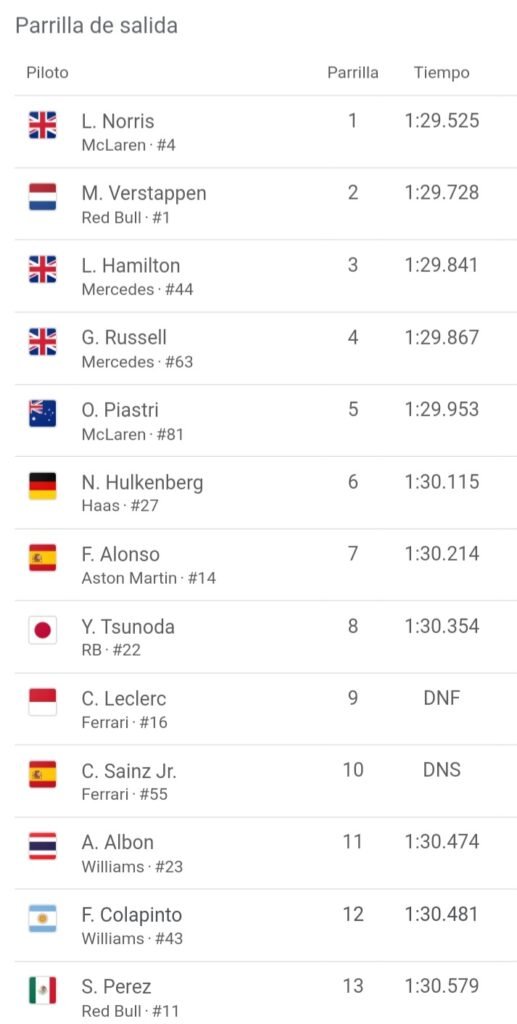Screen dimensions: 517x1024
Task: Click the DNF status for Leclerc
Action: point(442,698)
